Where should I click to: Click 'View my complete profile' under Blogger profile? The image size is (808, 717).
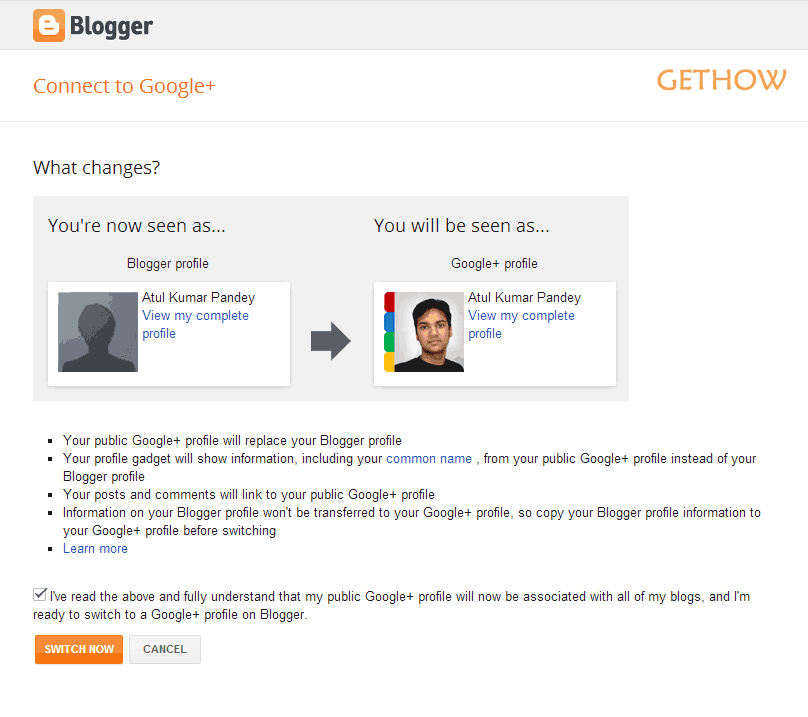click(195, 324)
